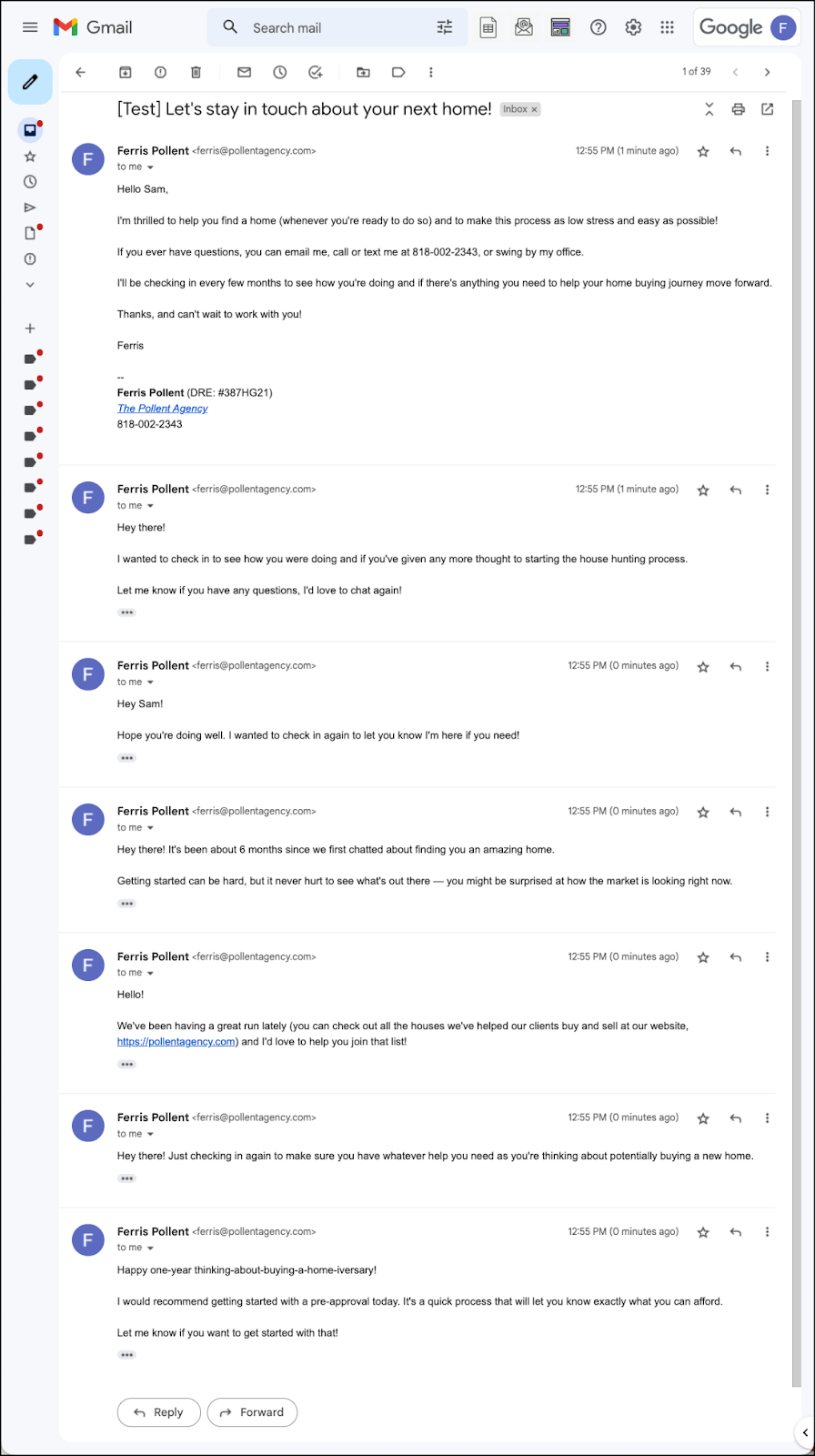Report this email as spam
The width and height of the screenshot is (815, 1456).
(160, 72)
